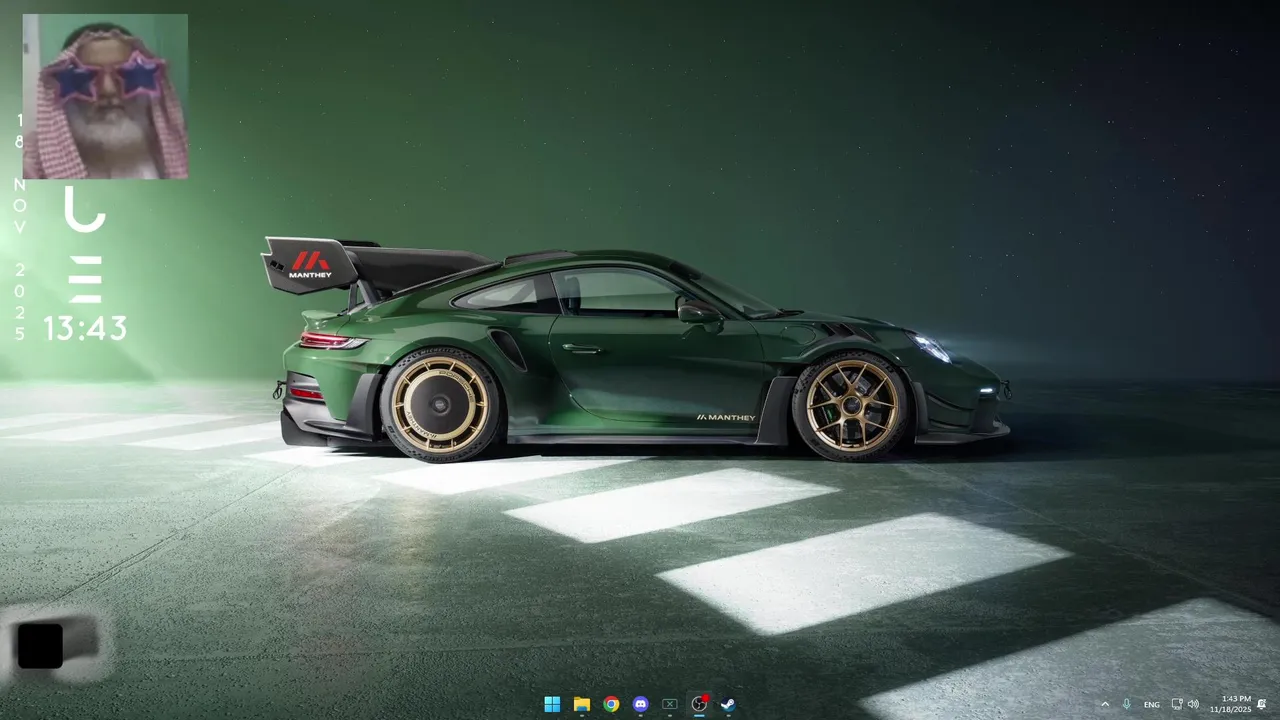Open Discord from the taskbar
Viewport: 1280px width, 720px height.
click(641, 704)
